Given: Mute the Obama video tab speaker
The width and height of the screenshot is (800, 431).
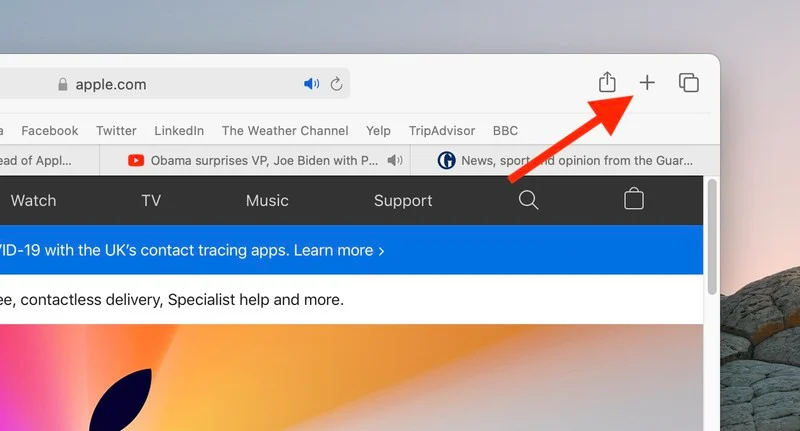Looking at the screenshot, I should click(x=395, y=160).
